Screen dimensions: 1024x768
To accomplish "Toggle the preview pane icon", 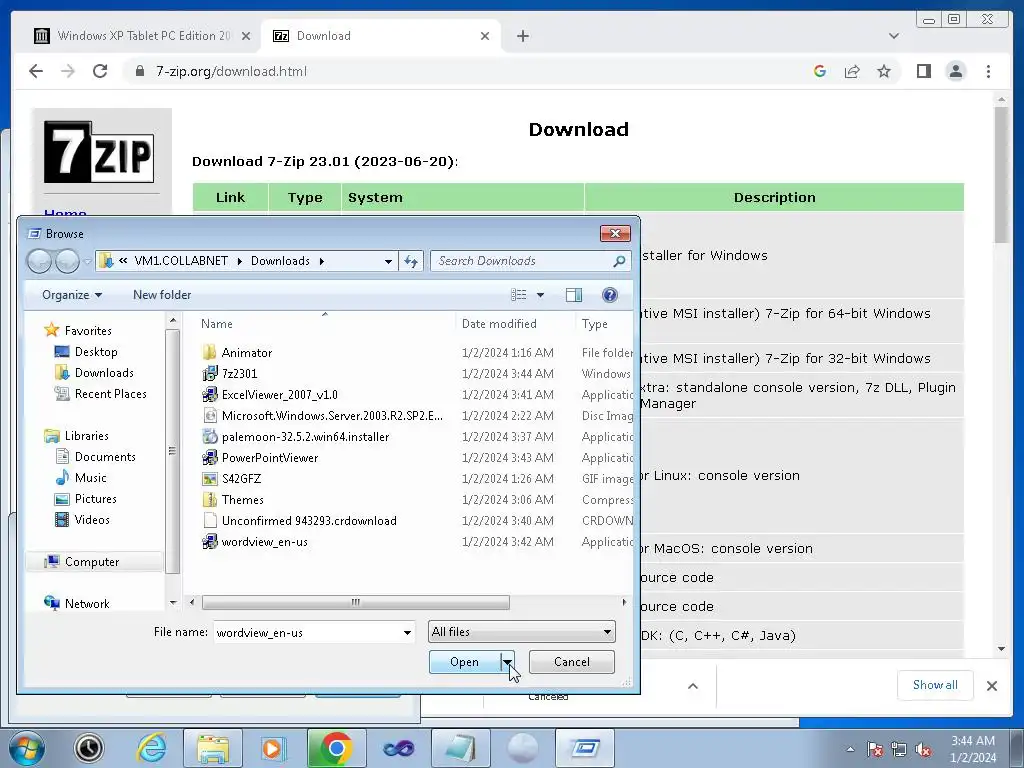I will (x=573, y=295).
